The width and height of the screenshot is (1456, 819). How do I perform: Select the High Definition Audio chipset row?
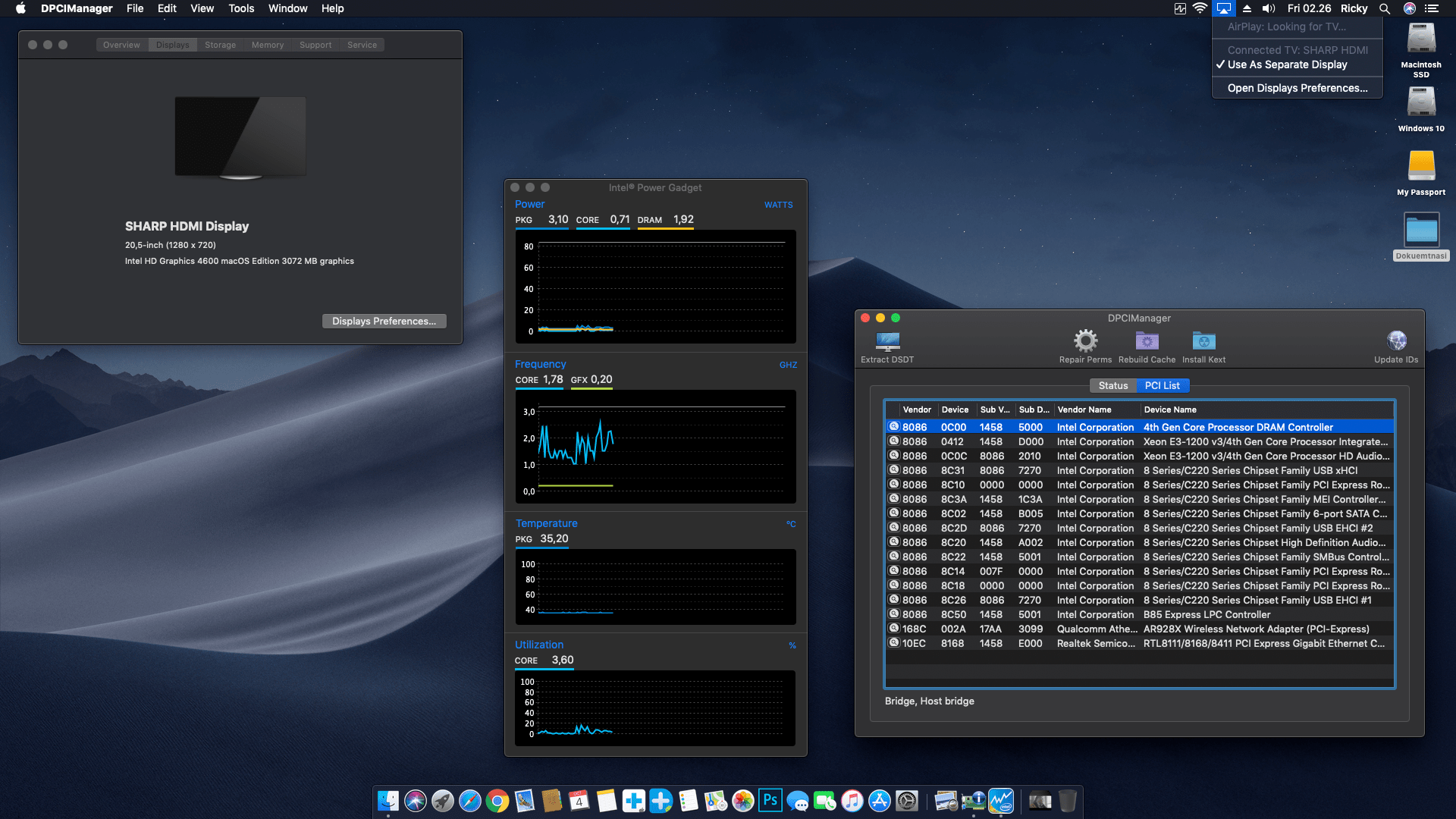(1140, 542)
